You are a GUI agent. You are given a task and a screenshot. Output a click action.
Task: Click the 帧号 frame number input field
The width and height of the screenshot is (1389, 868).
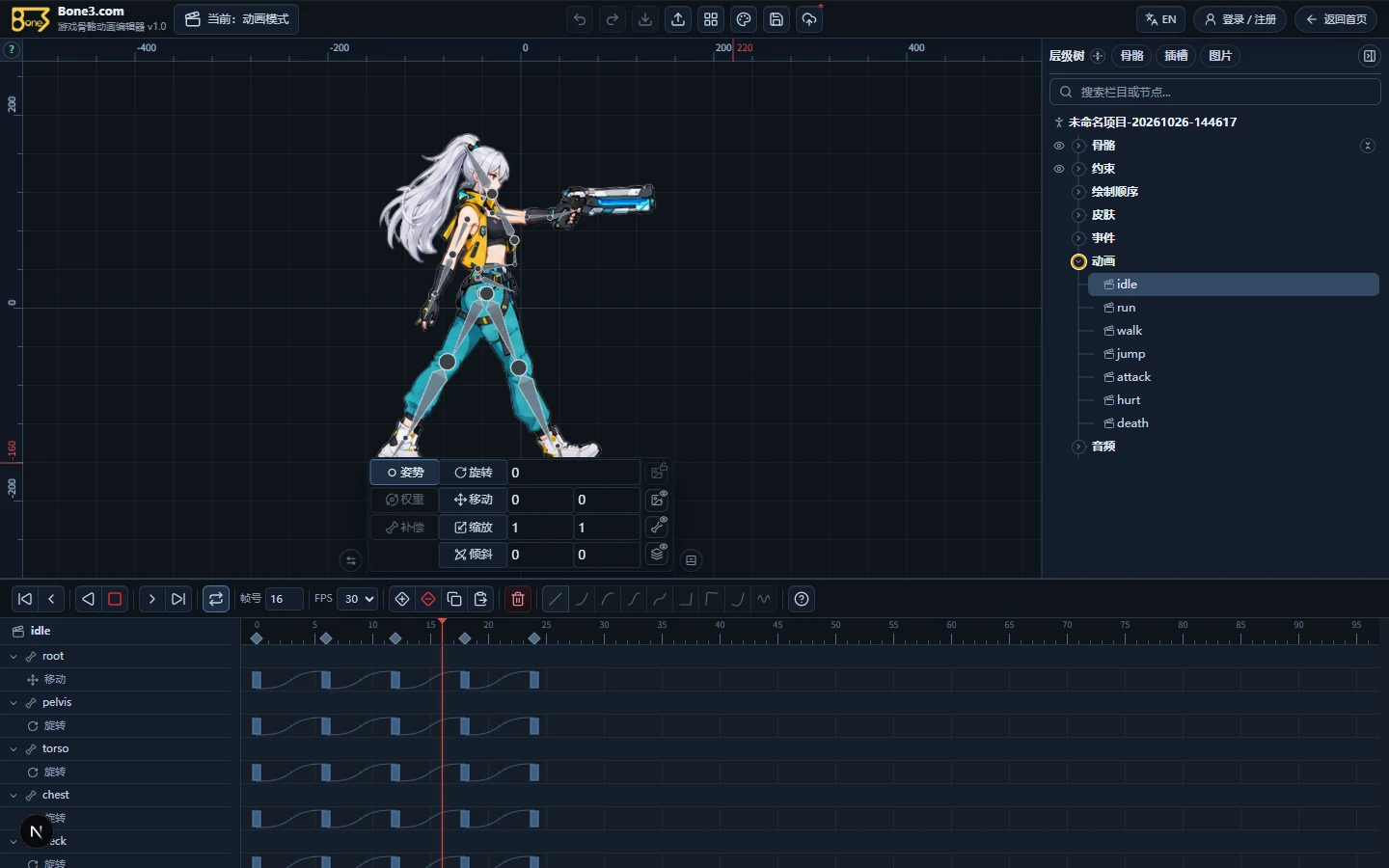pyautogui.click(x=285, y=599)
